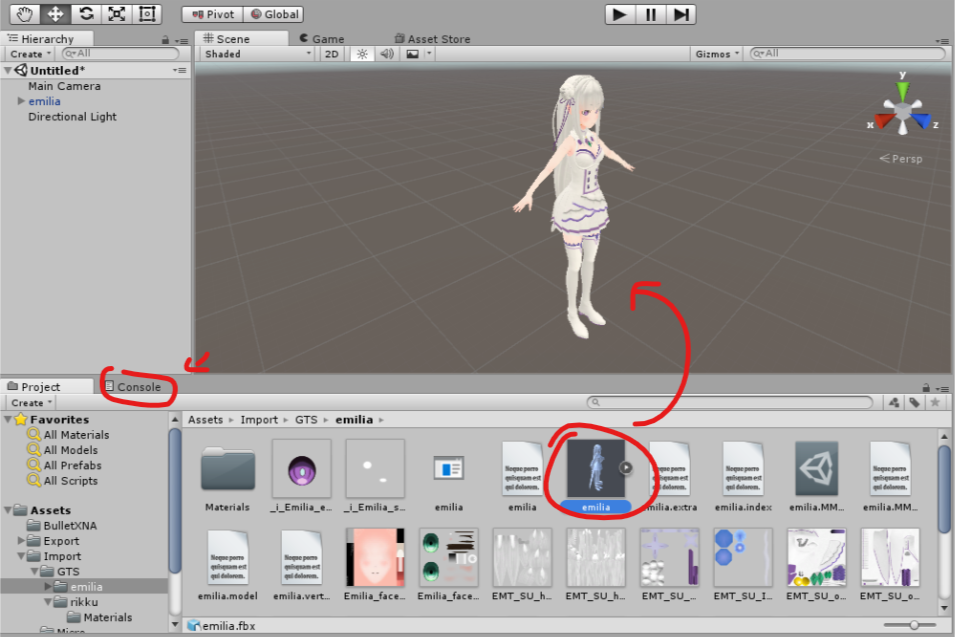Select the Scale tool
This screenshot has width=955, height=637.
pos(116,14)
